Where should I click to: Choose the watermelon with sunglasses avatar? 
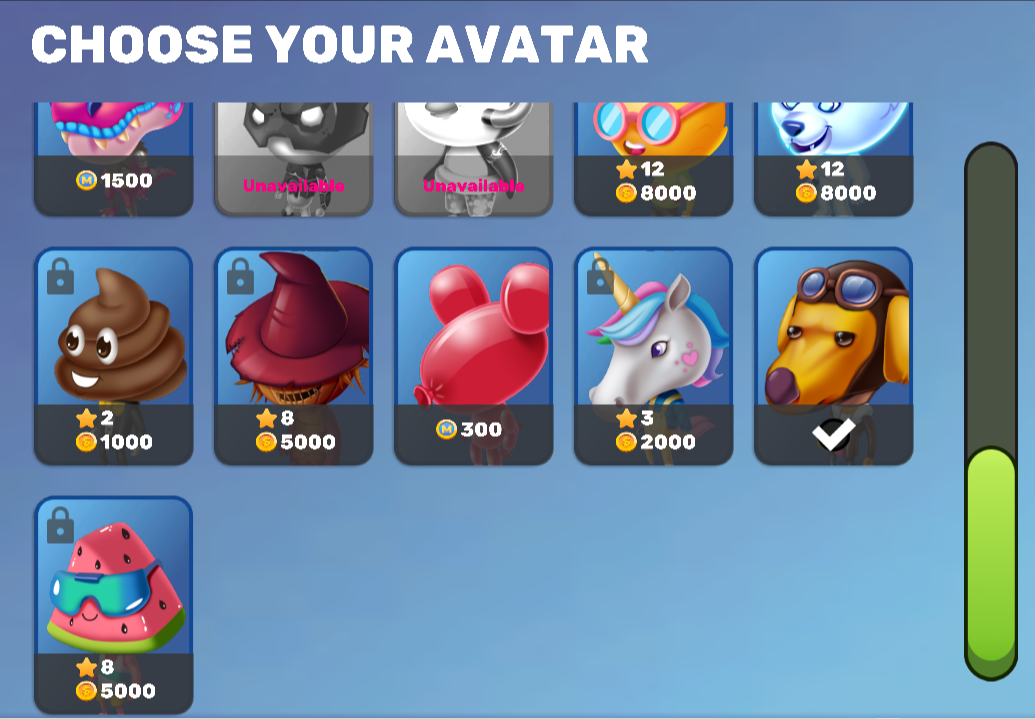(114, 605)
